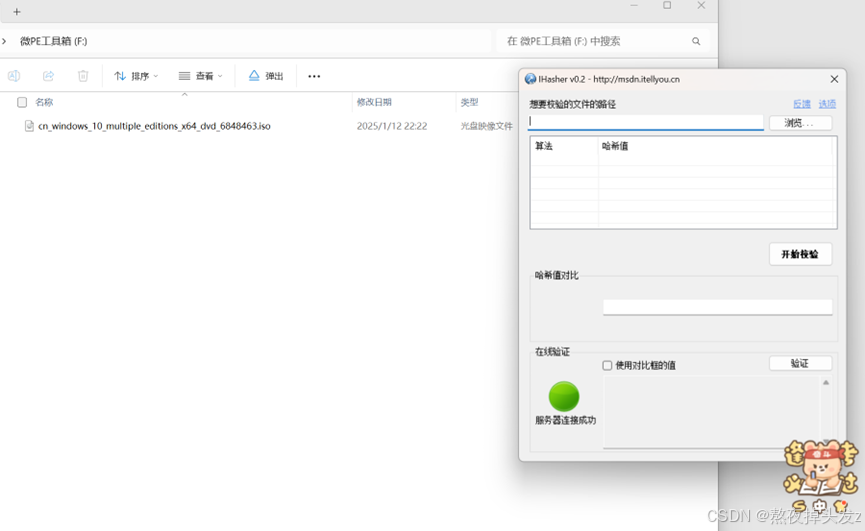This screenshot has height=531, width=865.
Task: Open the 排序 sort dropdown
Action: coord(136,76)
